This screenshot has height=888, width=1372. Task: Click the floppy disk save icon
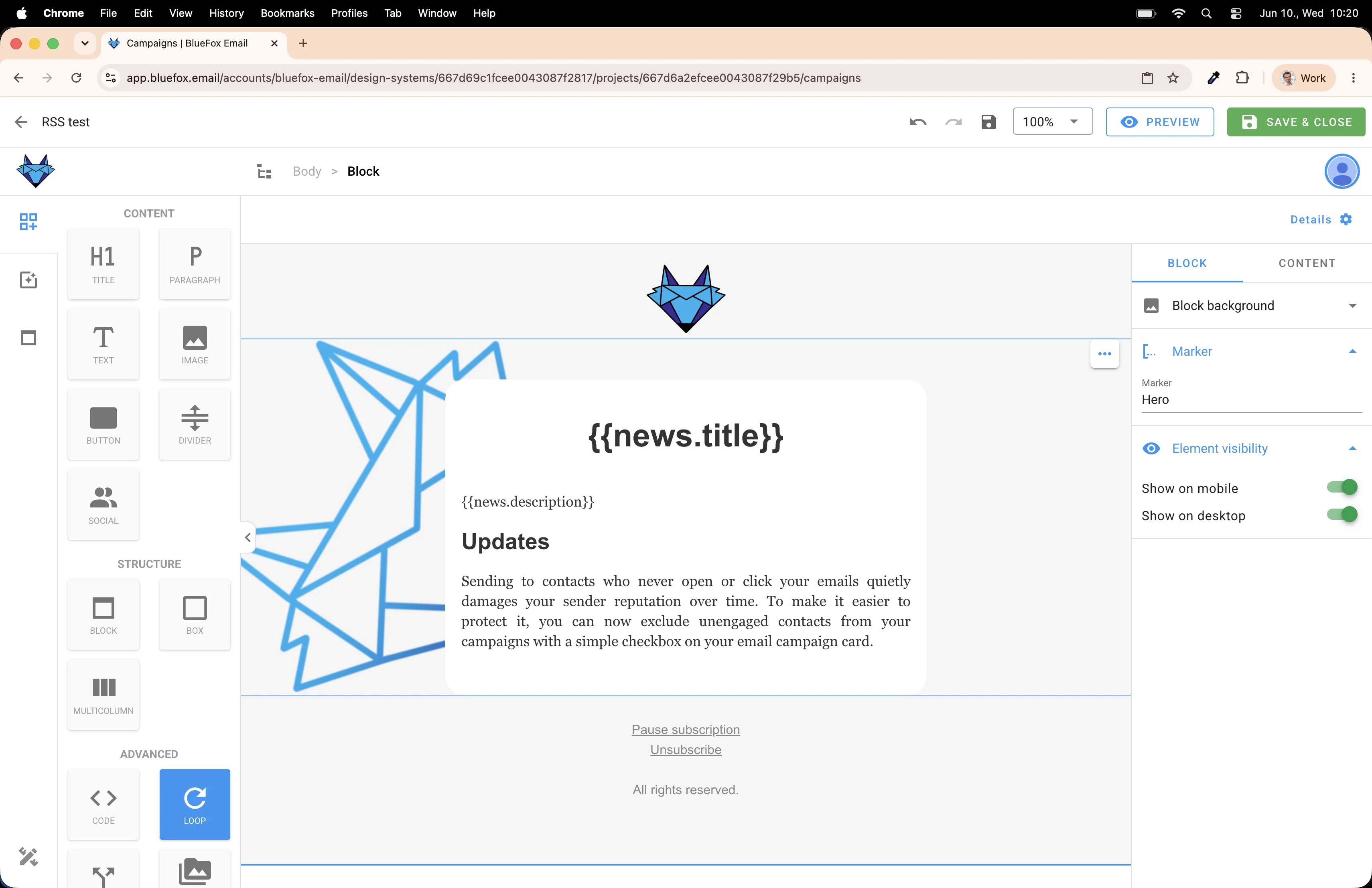pos(988,122)
